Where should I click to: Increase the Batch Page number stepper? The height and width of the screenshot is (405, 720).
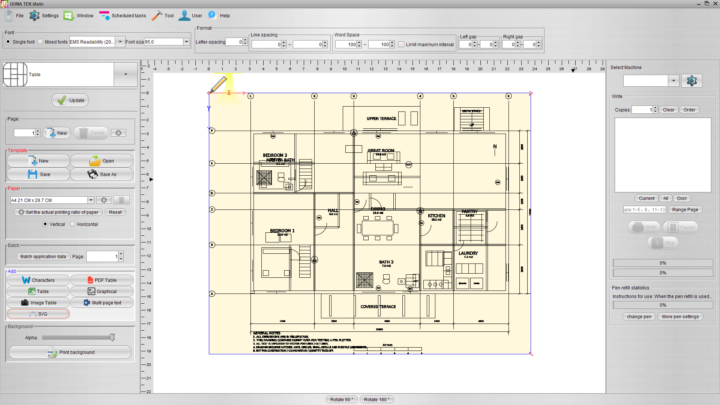[x=121, y=253]
